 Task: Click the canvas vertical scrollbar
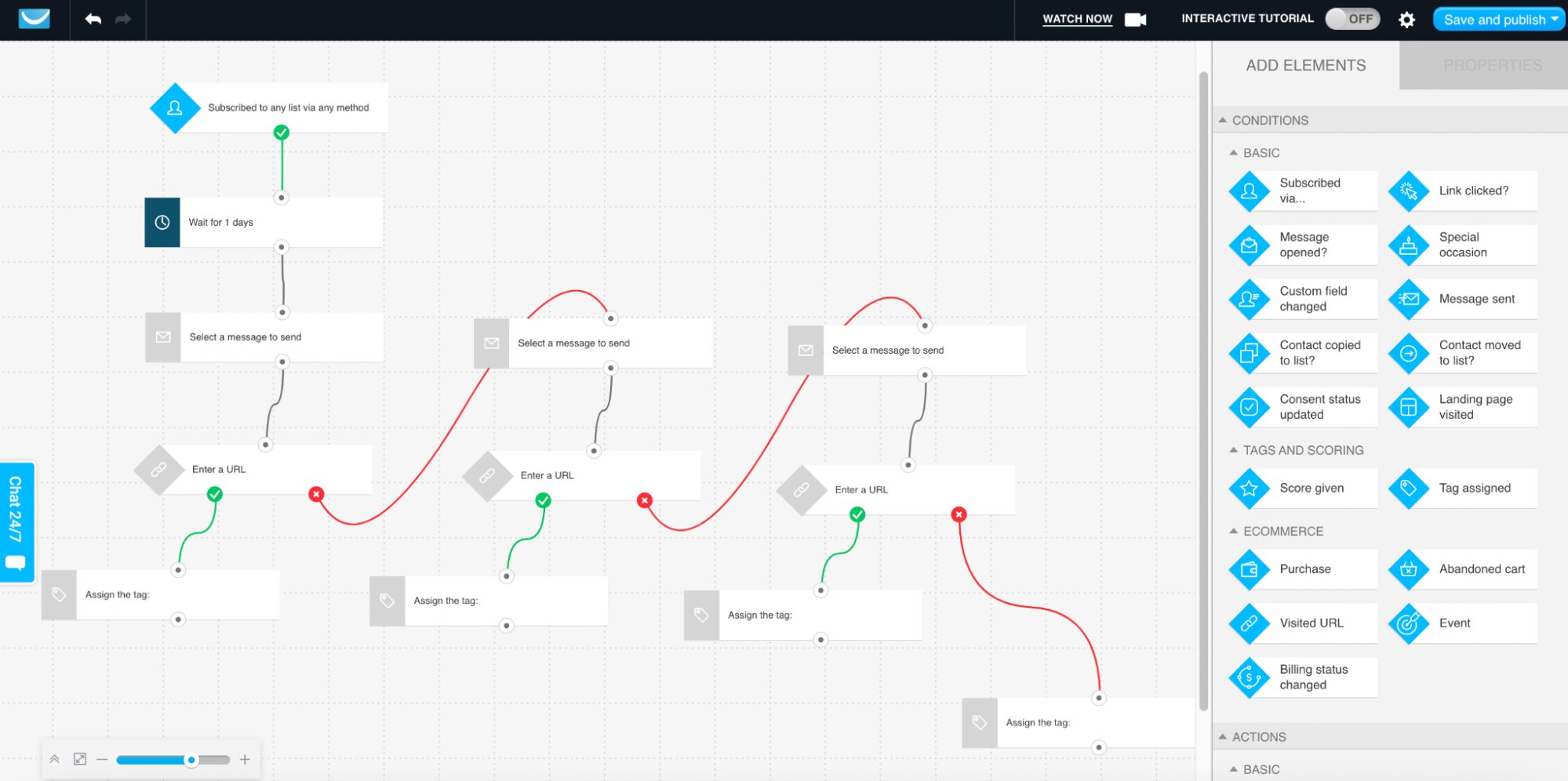click(1203, 391)
